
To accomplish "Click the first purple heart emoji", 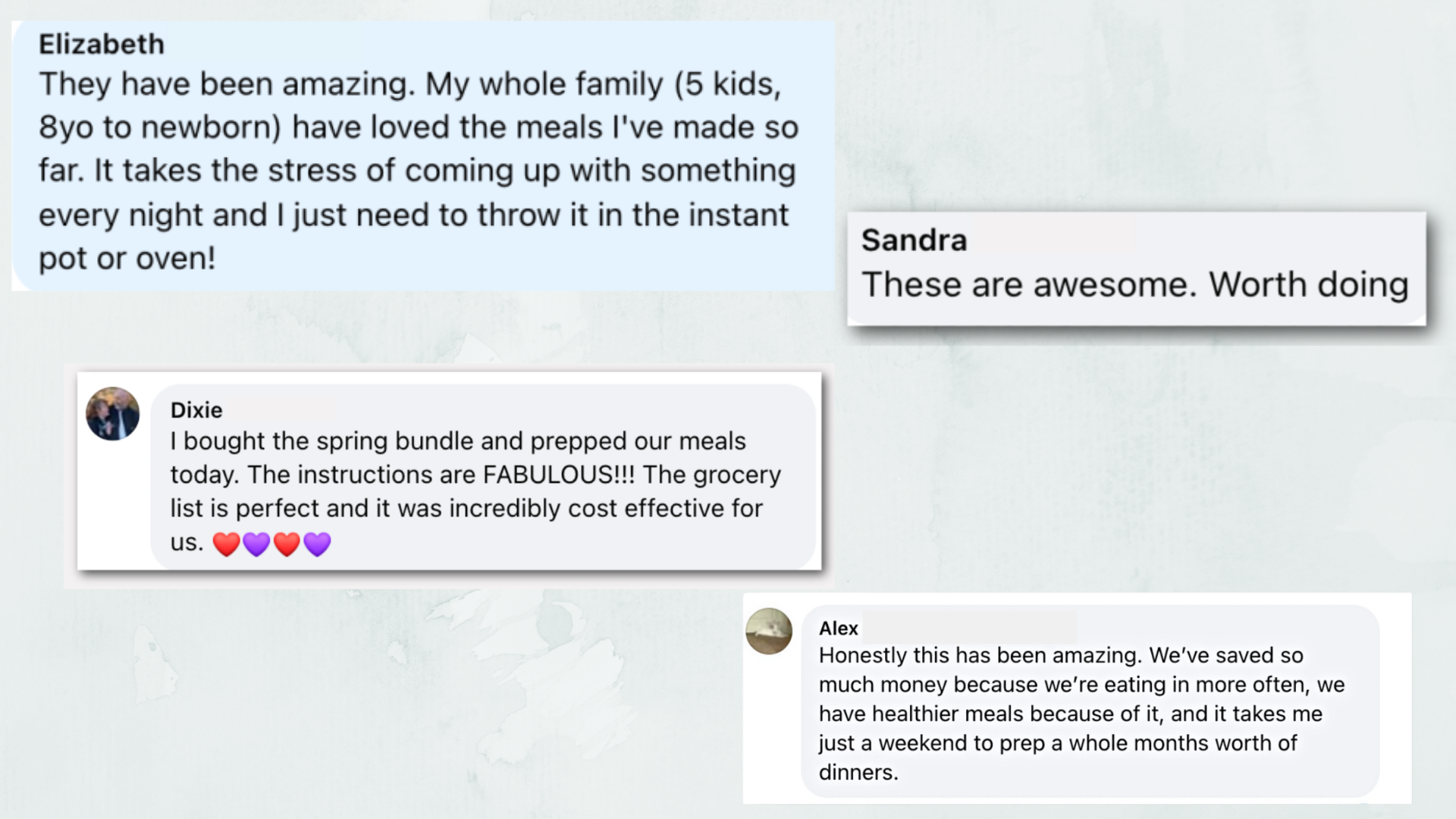I will pos(256,544).
